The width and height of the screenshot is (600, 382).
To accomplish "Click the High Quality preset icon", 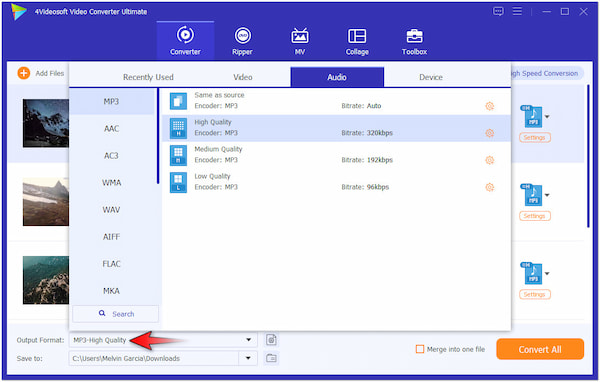I will point(178,128).
